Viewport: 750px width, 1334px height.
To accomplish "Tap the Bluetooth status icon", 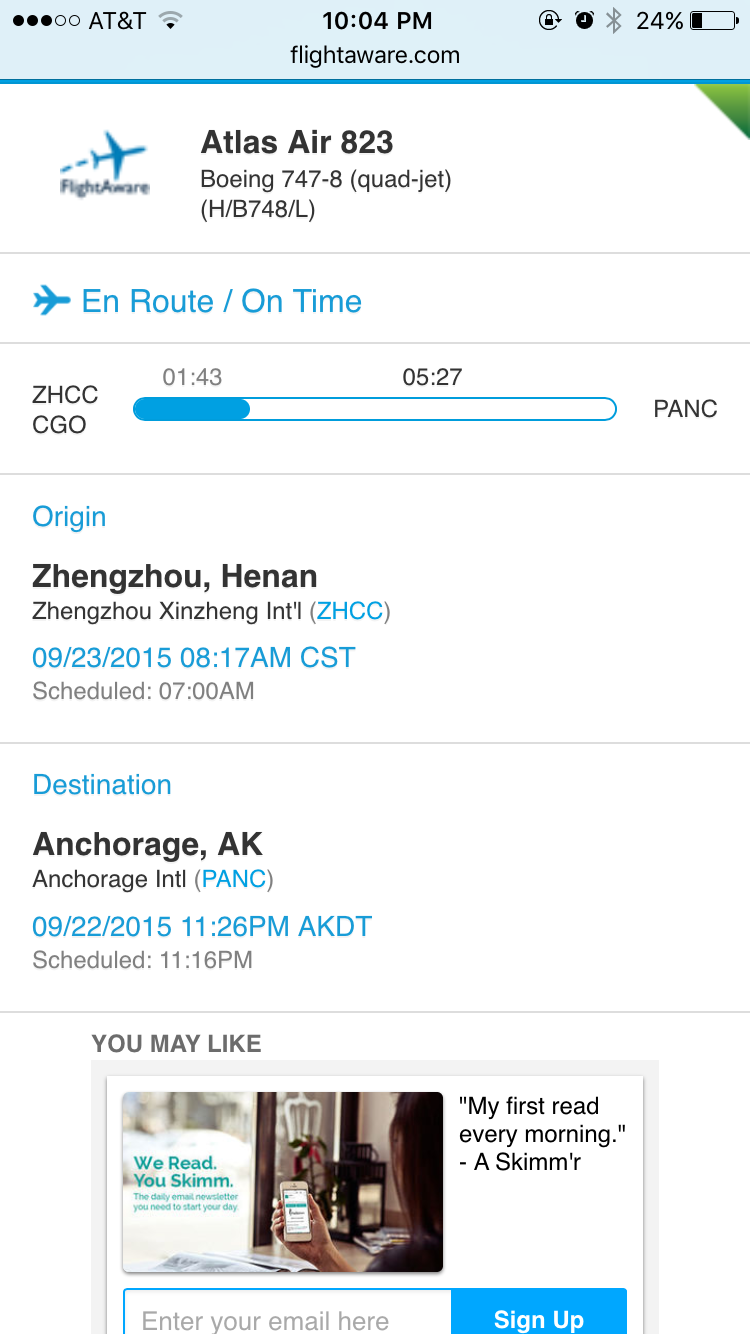I will tap(614, 20).
